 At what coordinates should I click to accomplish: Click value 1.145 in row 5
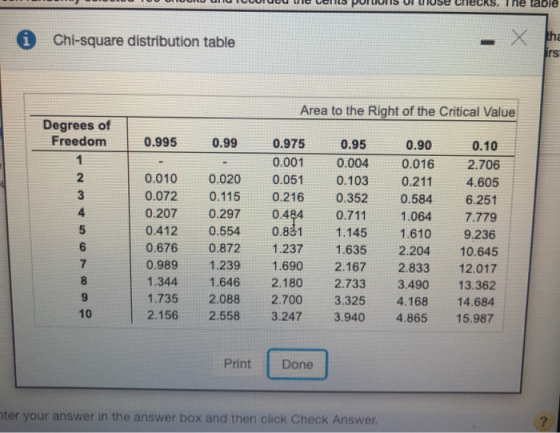[x=351, y=233]
